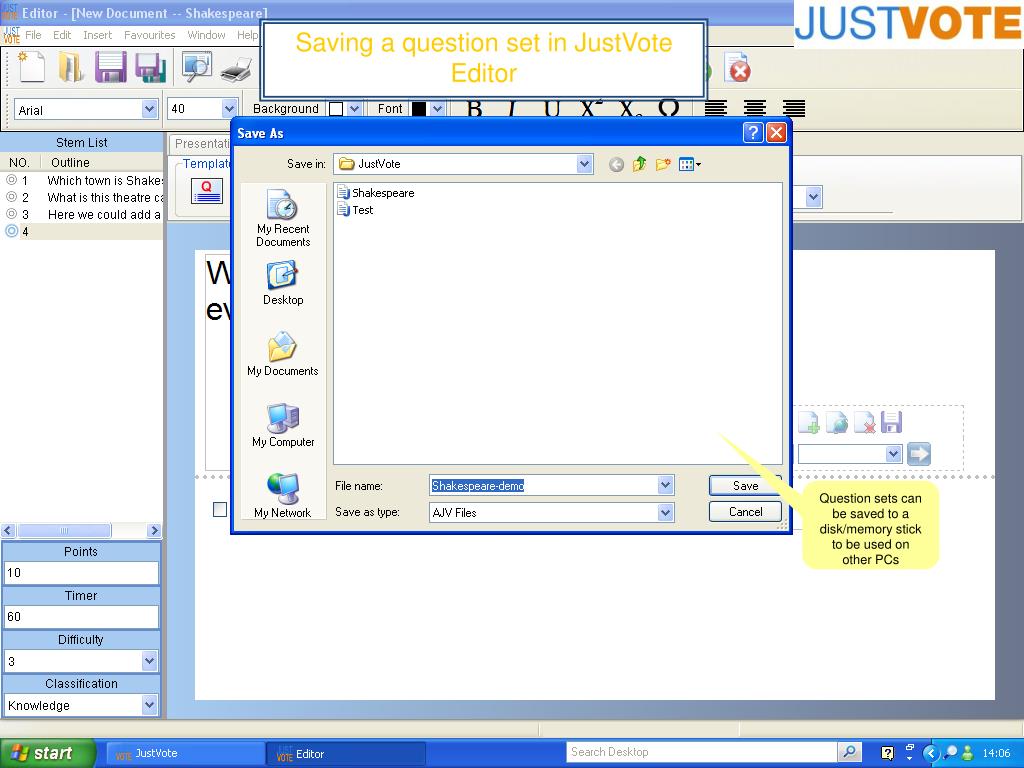
Task: Click add-document icon with green plus
Action: tap(808, 423)
